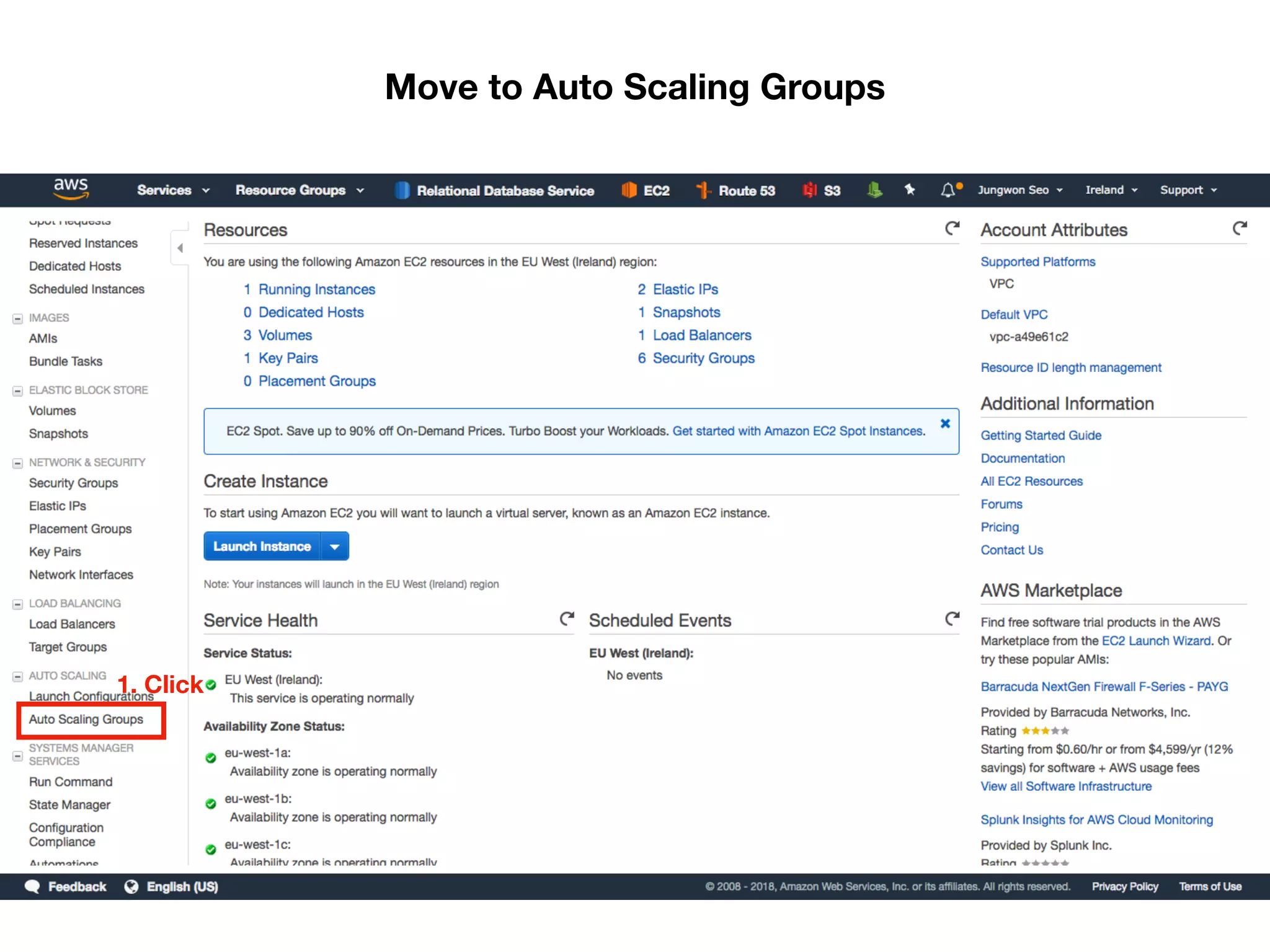Click View all Software Infrastructure
Viewport: 1270px width, 952px height.
pyautogui.click(x=1066, y=786)
